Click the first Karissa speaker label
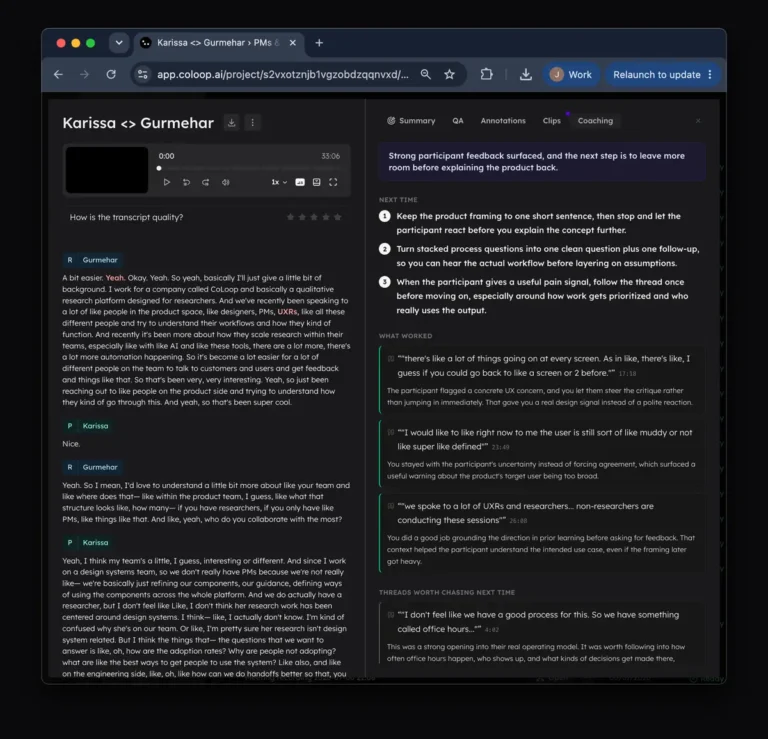Screen dimensions: 768x739 pos(88,426)
